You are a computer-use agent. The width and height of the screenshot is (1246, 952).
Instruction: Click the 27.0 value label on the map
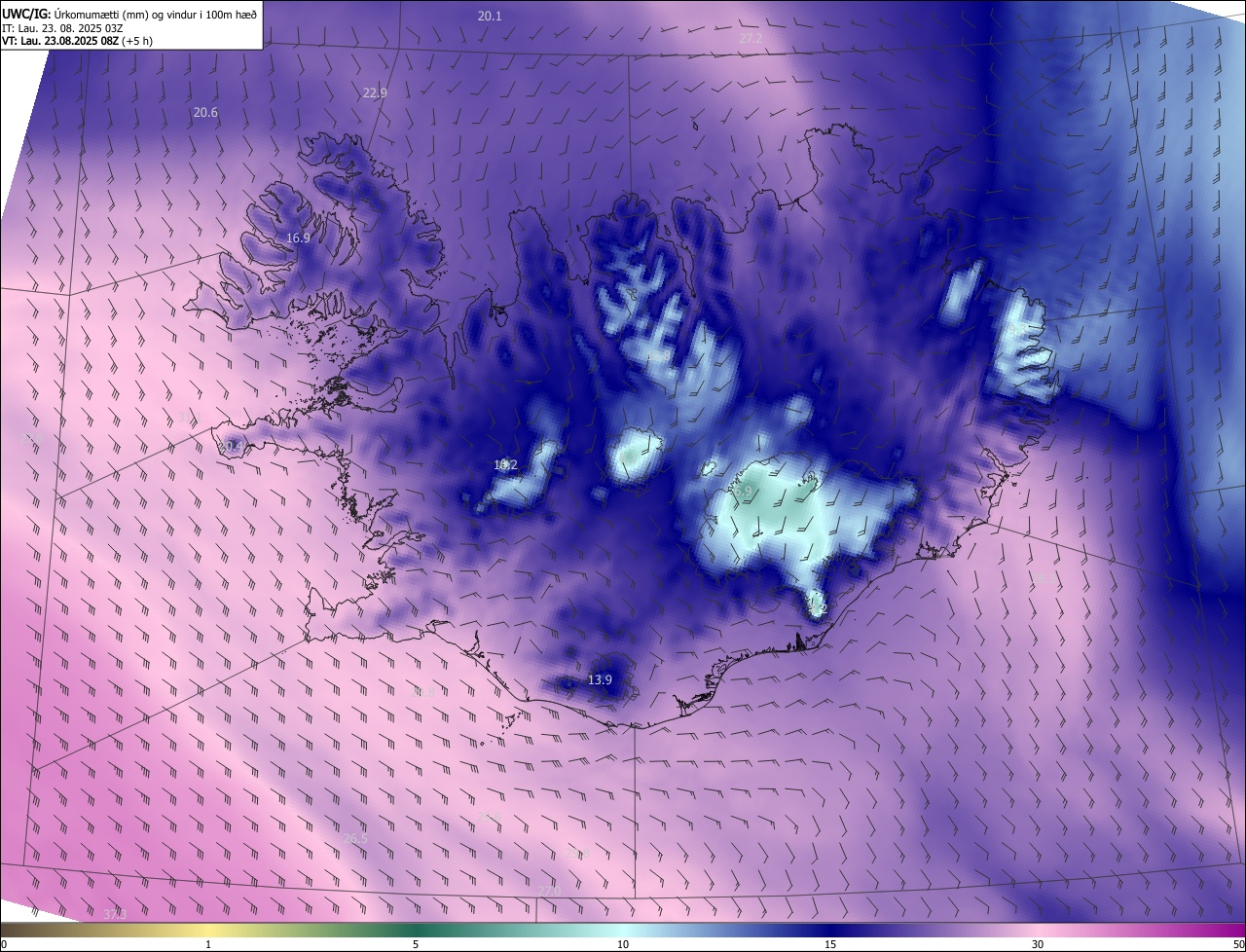[x=549, y=892]
